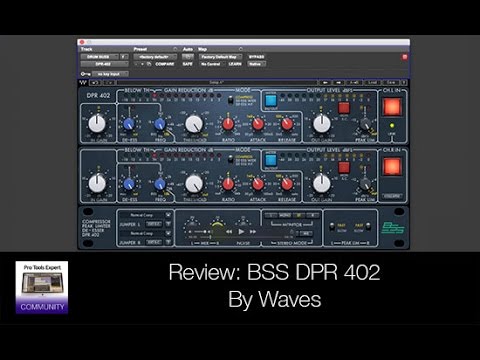Select monitor R button

point(313,215)
